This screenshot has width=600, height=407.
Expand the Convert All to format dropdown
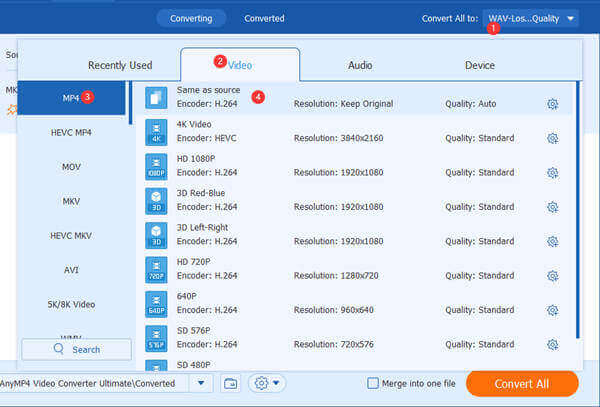(530, 18)
